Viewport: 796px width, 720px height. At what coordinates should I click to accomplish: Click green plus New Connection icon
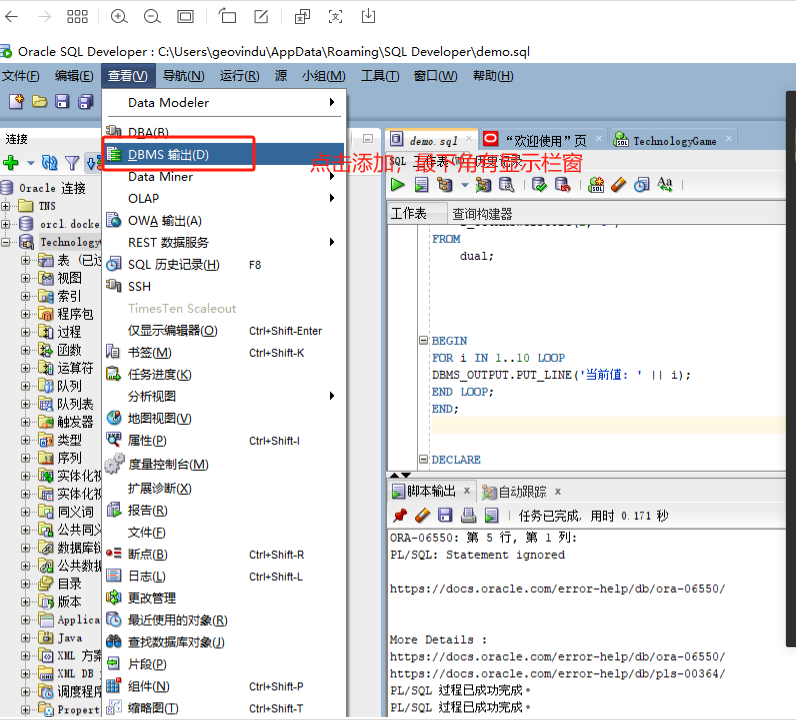pyautogui.click(x=11, y=163)
